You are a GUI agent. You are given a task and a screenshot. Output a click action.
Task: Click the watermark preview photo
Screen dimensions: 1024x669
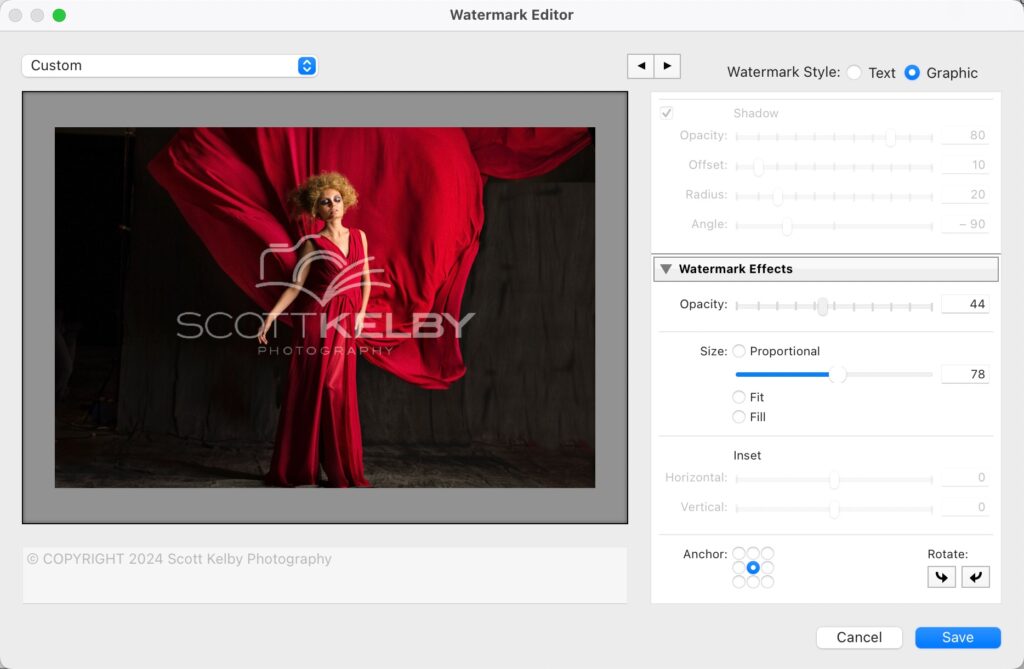click(x=325, y=307)
